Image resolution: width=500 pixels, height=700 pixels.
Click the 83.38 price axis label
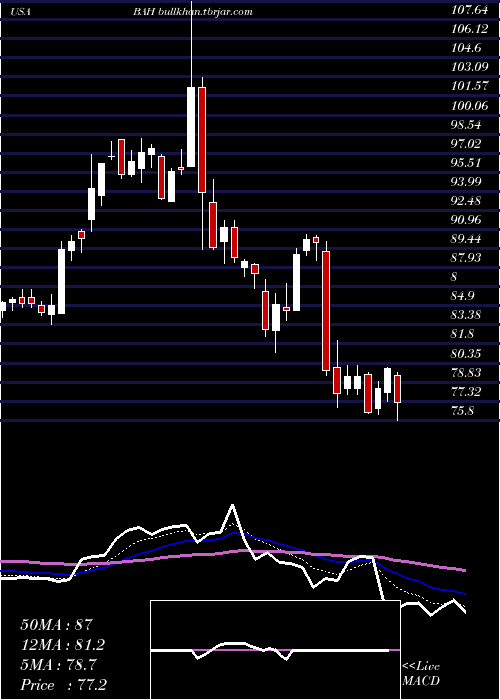(467, 315)
